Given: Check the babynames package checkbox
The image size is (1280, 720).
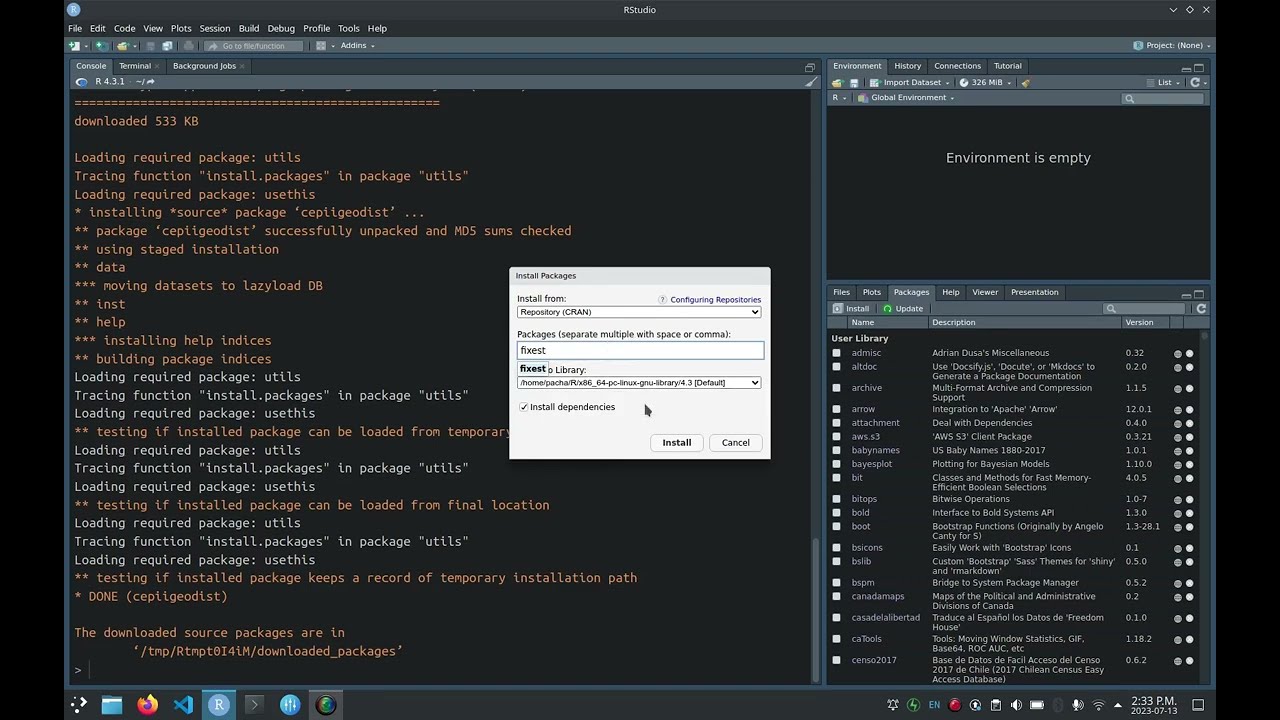Looking at the screenshot, I should [x=837, y=450].
